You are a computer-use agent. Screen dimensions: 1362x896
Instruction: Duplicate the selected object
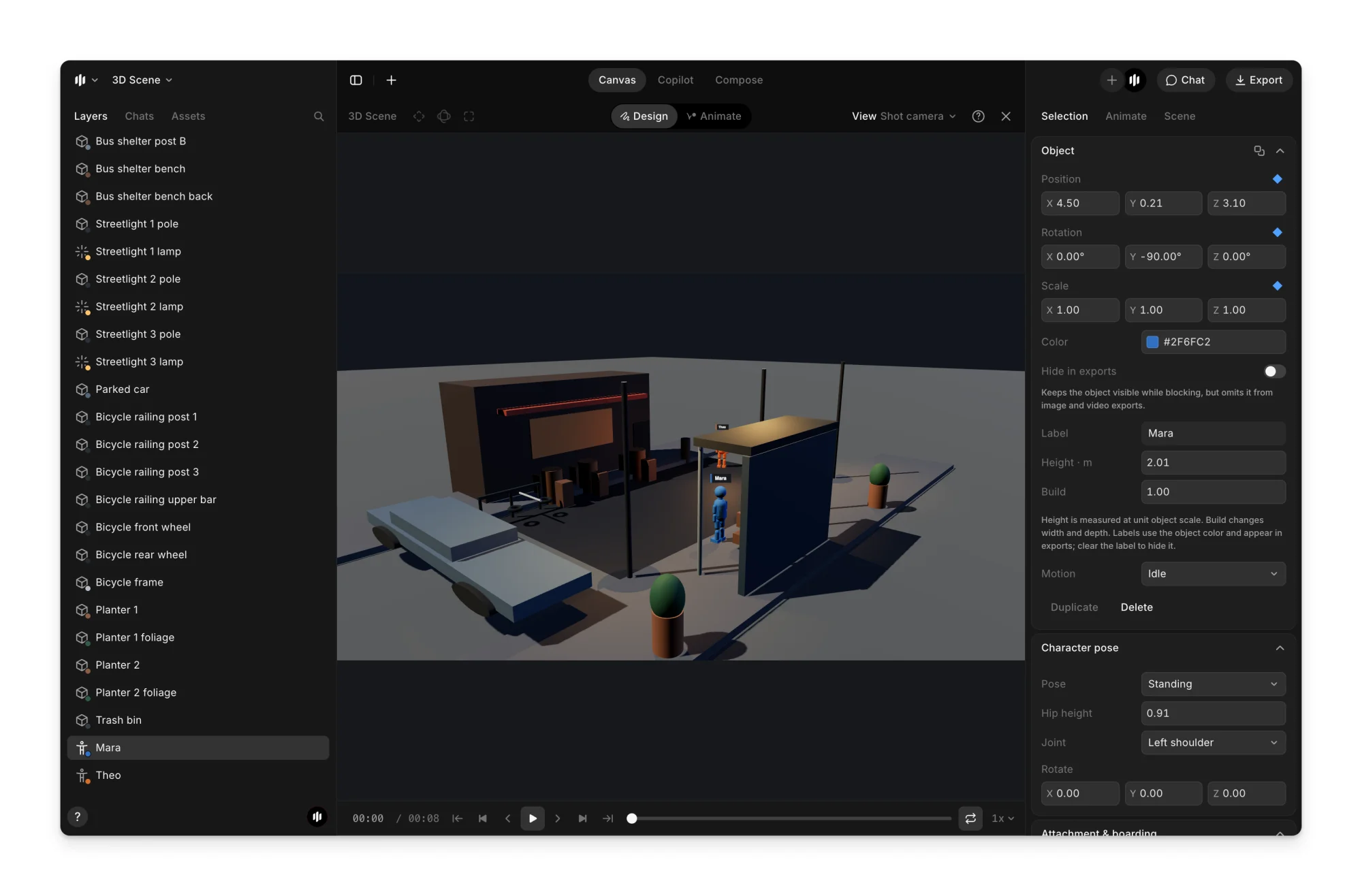click(x=1074, y=607)
